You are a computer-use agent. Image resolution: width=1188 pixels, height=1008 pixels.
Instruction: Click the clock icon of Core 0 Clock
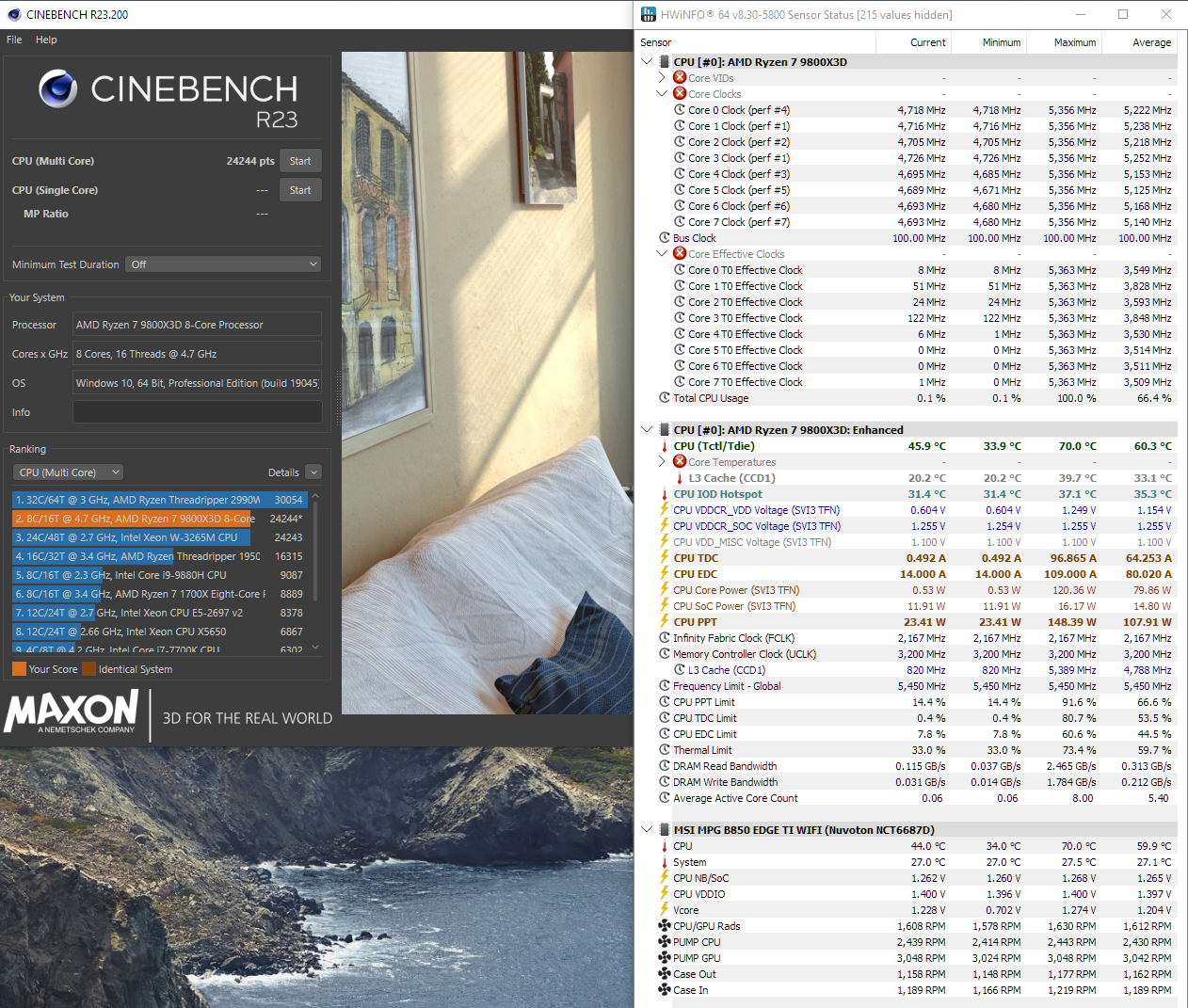[x=680, y=110]
